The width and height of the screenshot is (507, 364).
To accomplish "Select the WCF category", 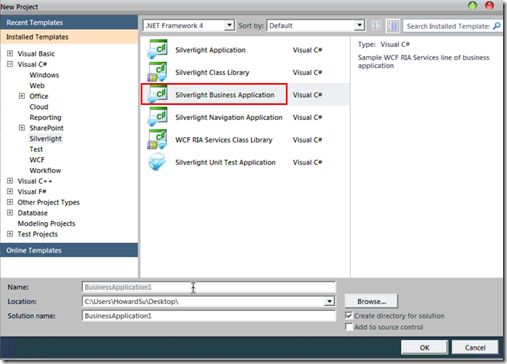I will [37, 160].
